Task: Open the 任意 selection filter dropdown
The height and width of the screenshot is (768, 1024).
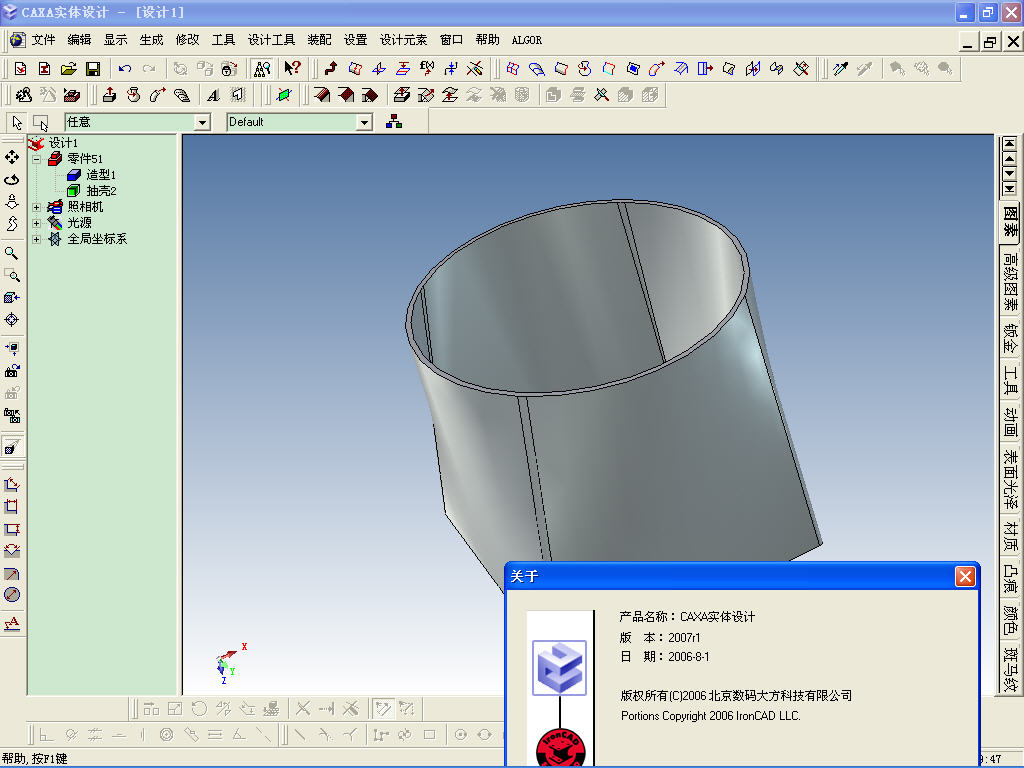Action: click(x=203, y=122)
